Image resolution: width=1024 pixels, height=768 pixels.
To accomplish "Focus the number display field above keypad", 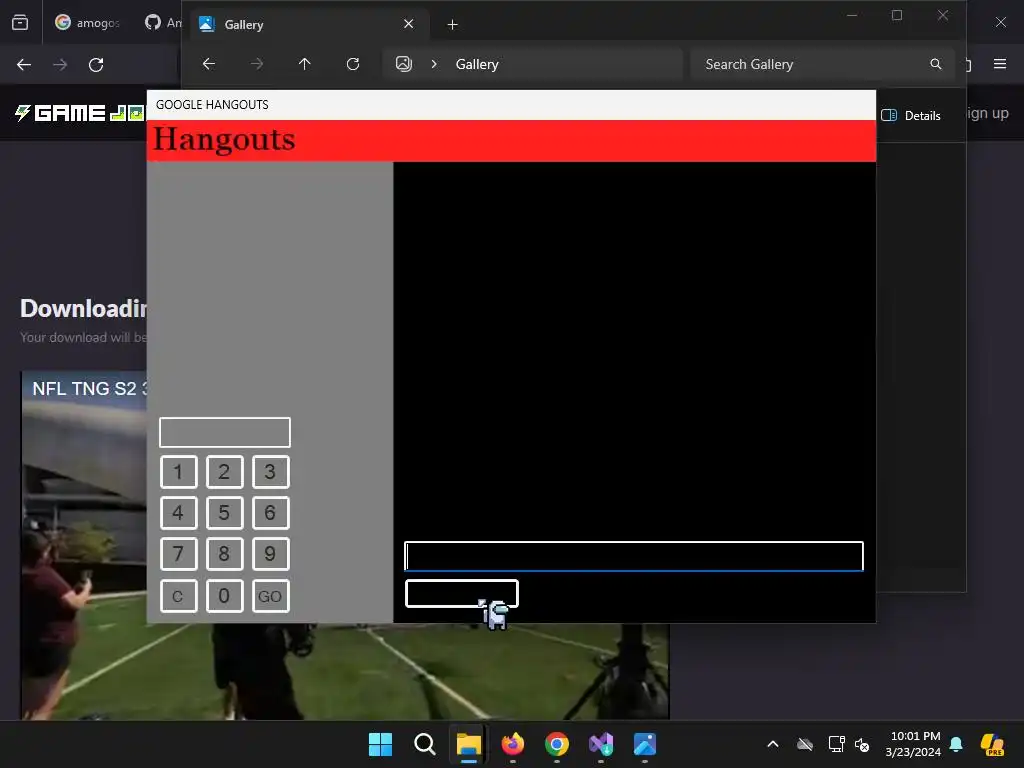I will click(x=225, y=432).
